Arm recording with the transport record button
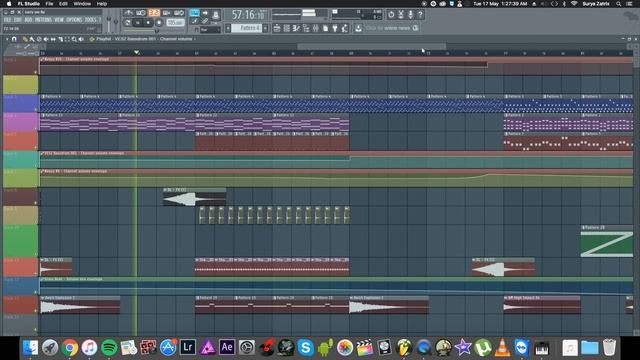The height and width of the screenshot is (360, 640). point(159,22)
